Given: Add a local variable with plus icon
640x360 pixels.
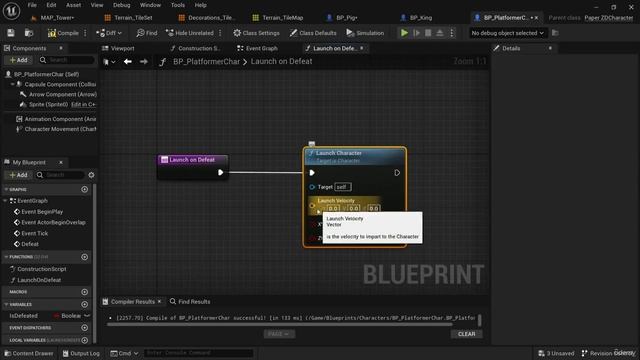Looking at the screenshot, I should pyautogui.click(x=84, y=340).
